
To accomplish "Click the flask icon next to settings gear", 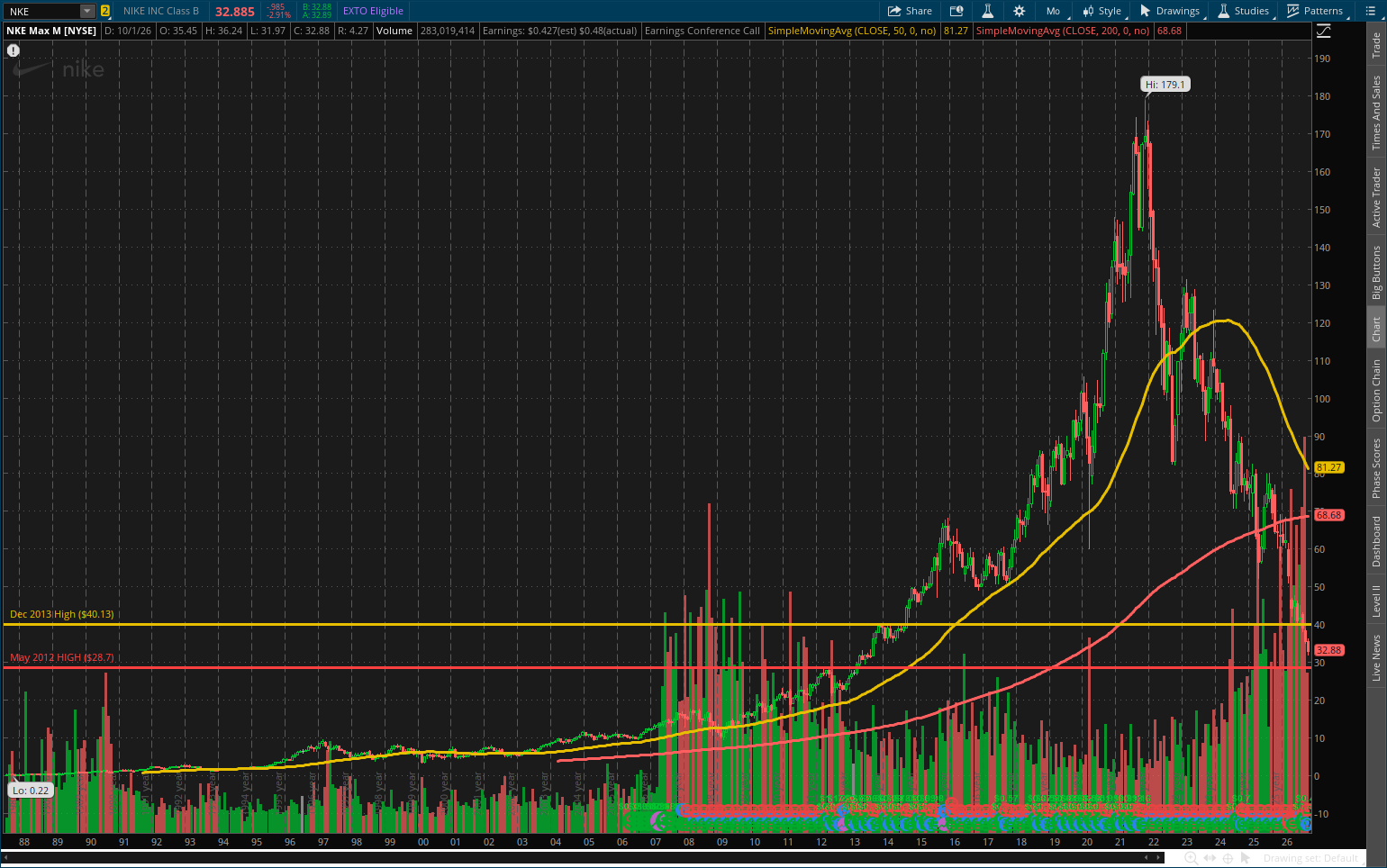I will coord(988,11).
